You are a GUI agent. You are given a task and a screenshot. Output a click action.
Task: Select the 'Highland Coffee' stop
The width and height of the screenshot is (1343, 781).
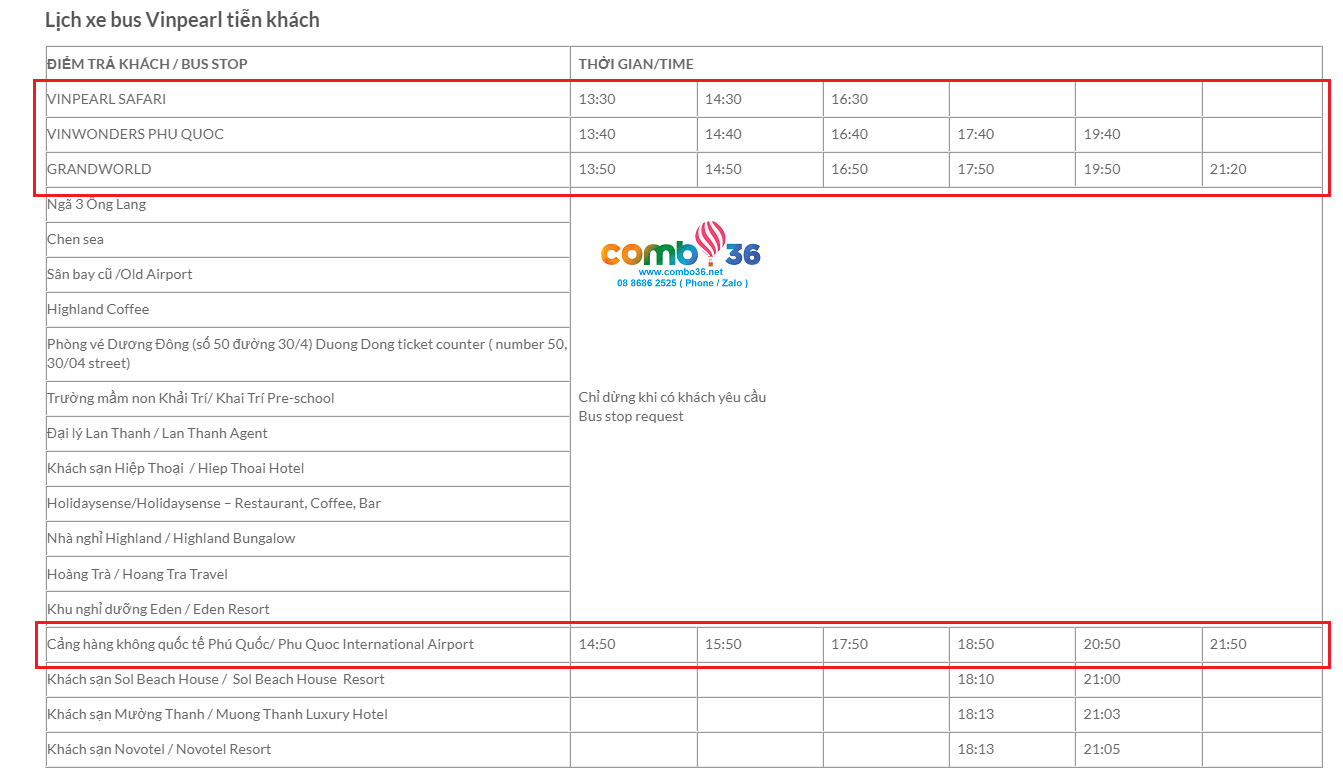pos(98,309)
